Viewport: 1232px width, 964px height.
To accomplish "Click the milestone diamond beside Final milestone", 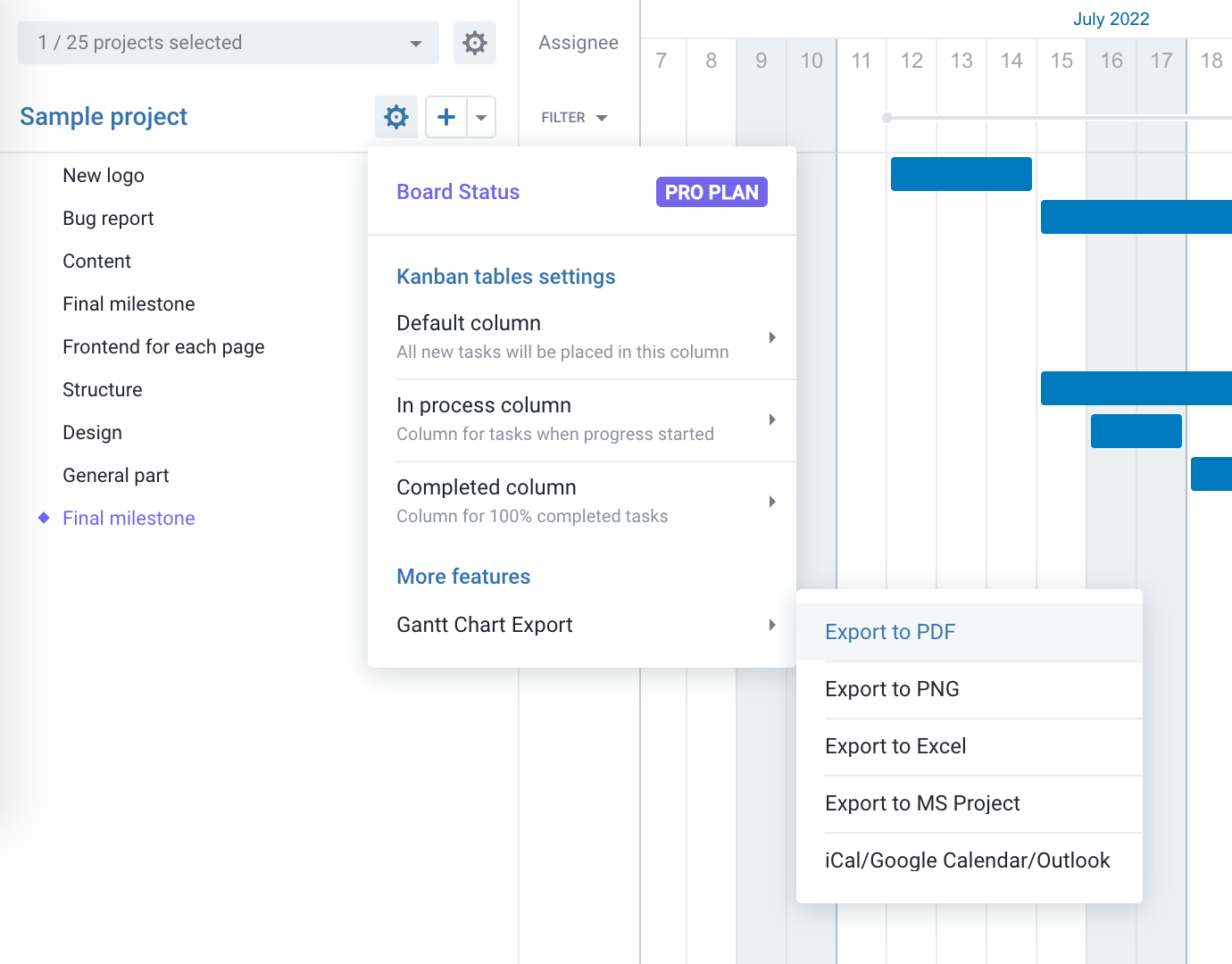I will (x=43, y=518).
